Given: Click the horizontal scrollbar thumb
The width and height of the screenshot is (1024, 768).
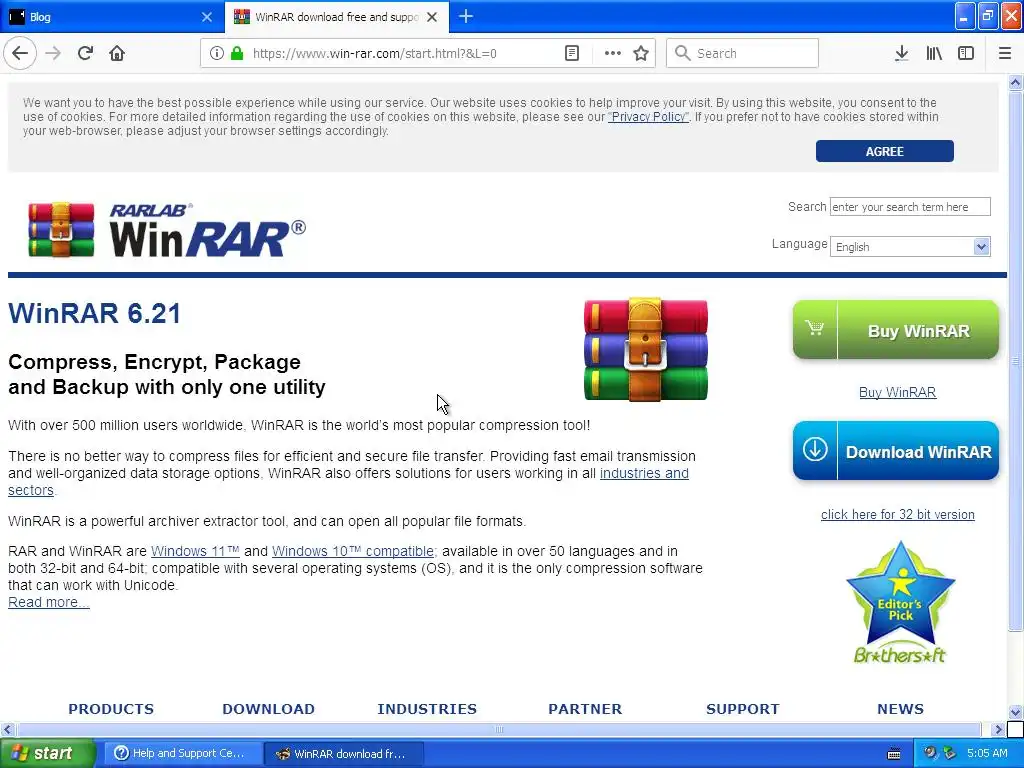Looking at the screenshot, I should coord(498,729).
